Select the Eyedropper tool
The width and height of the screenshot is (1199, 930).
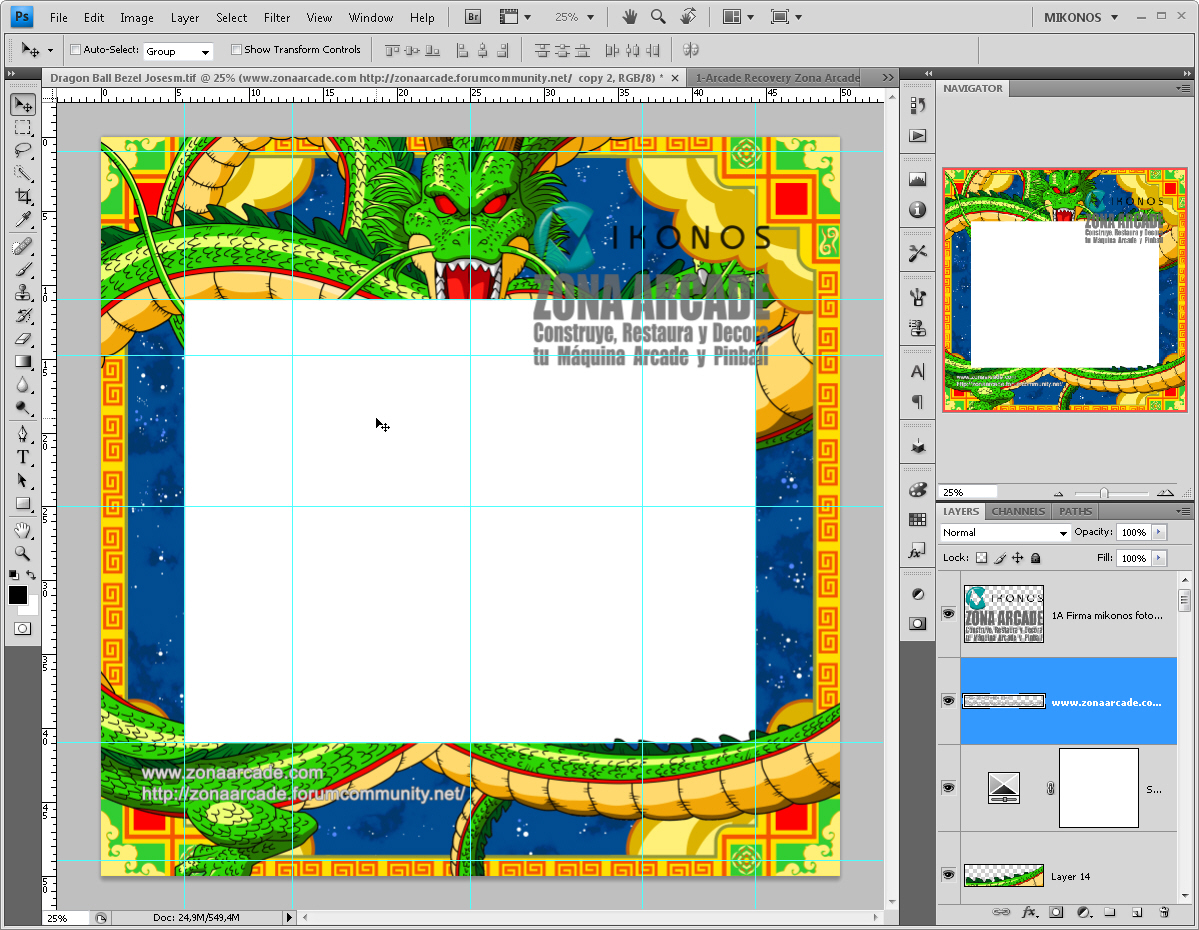(23, 220)
